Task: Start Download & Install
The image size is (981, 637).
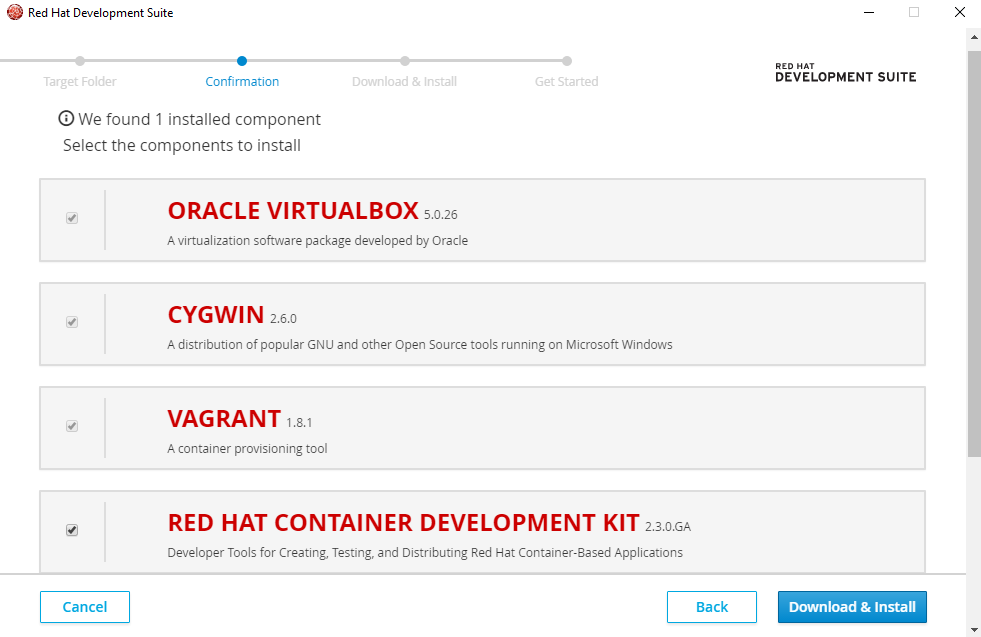Action: click(x=852, y=607)
